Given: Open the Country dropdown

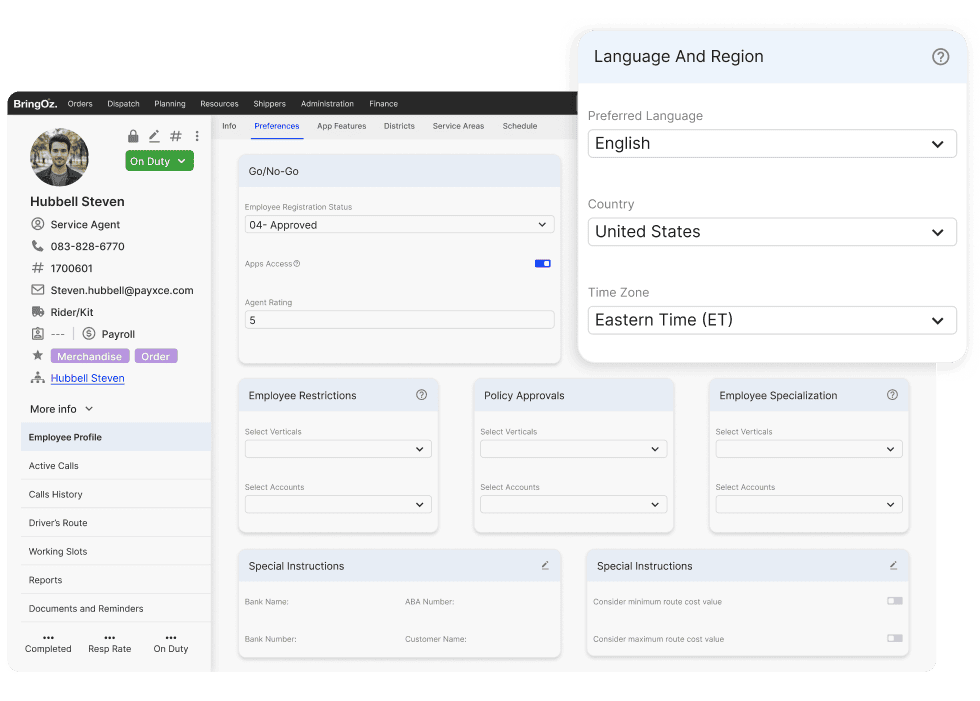Looking at the screenshot, I should click(x=772, y=232).
